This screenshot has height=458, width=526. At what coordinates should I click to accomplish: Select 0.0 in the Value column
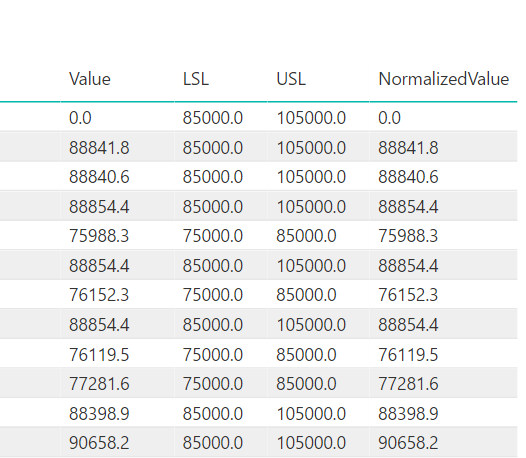click(80, 118)
